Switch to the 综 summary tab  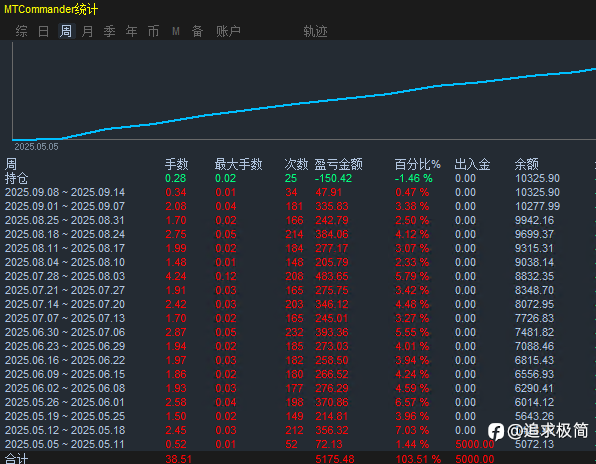22,31
